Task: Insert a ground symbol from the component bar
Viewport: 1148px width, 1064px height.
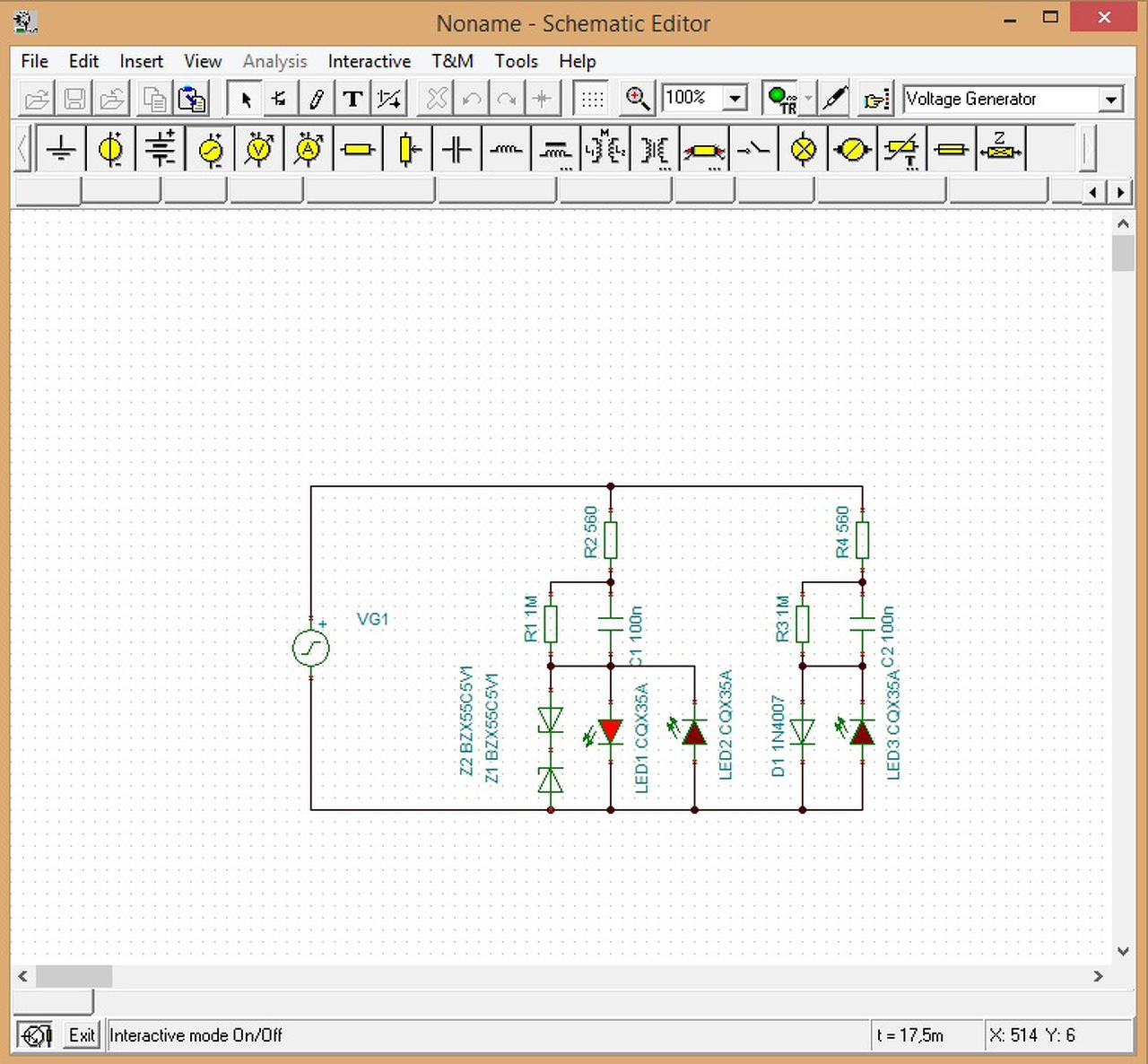Action: click(61, 149)
